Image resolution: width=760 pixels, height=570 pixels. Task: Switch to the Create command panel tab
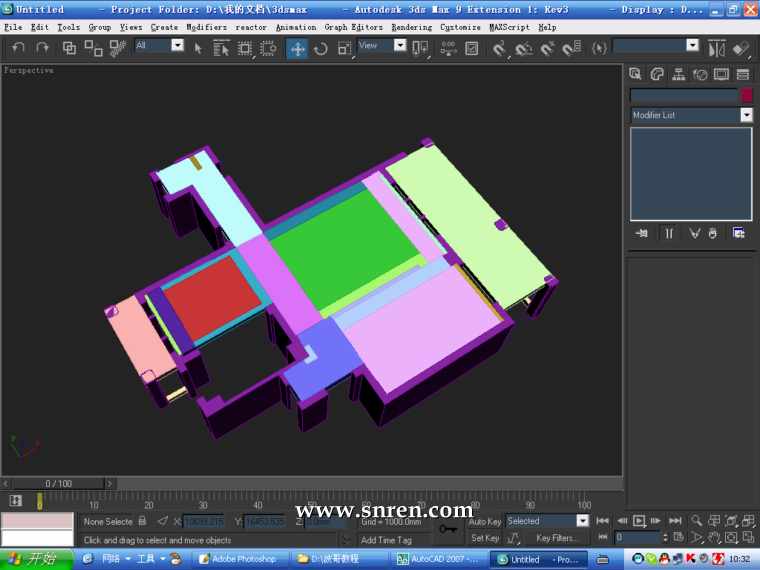point(635,74)
